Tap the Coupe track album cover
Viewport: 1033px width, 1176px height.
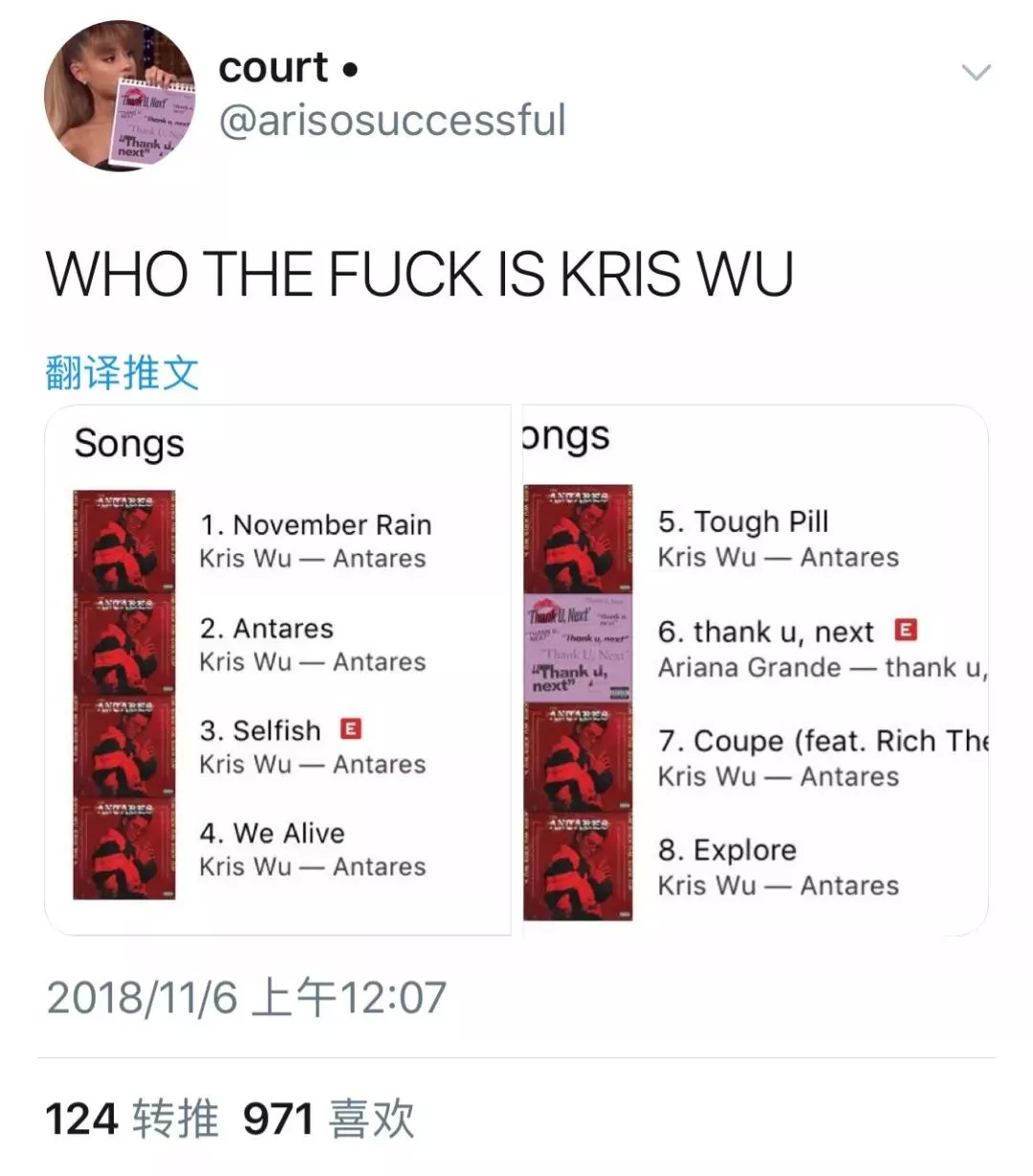coord(578,758)
